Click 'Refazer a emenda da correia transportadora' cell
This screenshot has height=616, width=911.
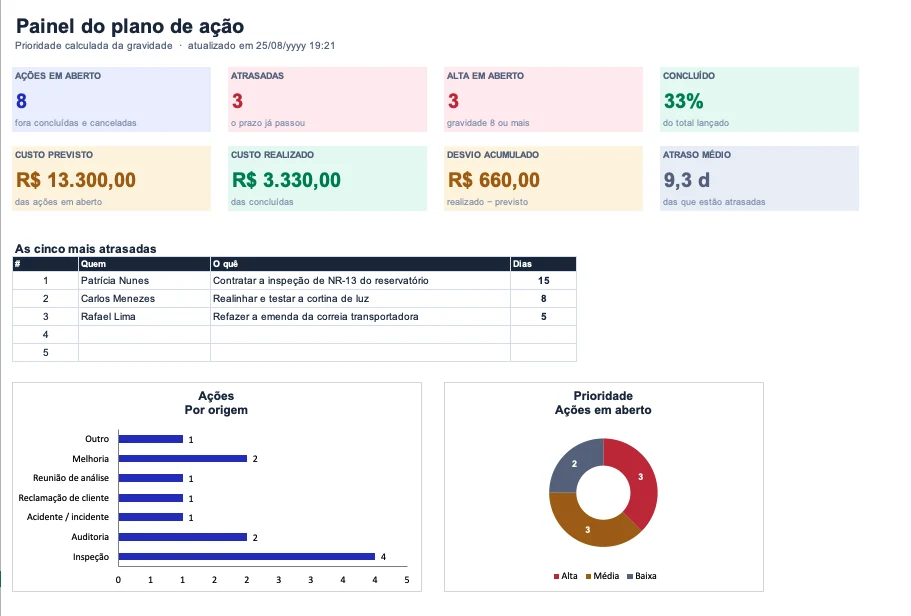[x=360, y=317]
